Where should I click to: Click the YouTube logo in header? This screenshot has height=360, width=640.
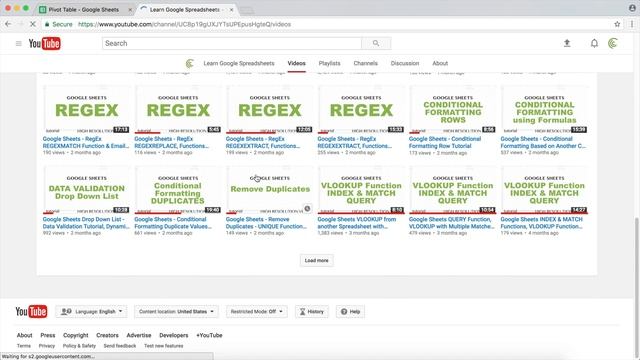pyautogui.click(x=44, y=43)
